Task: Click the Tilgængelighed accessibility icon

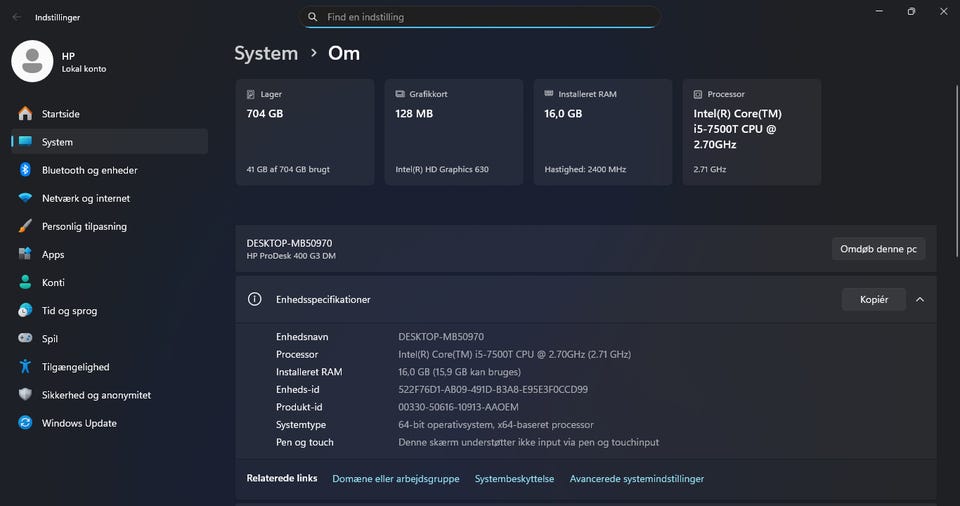Action: [25, 366]
